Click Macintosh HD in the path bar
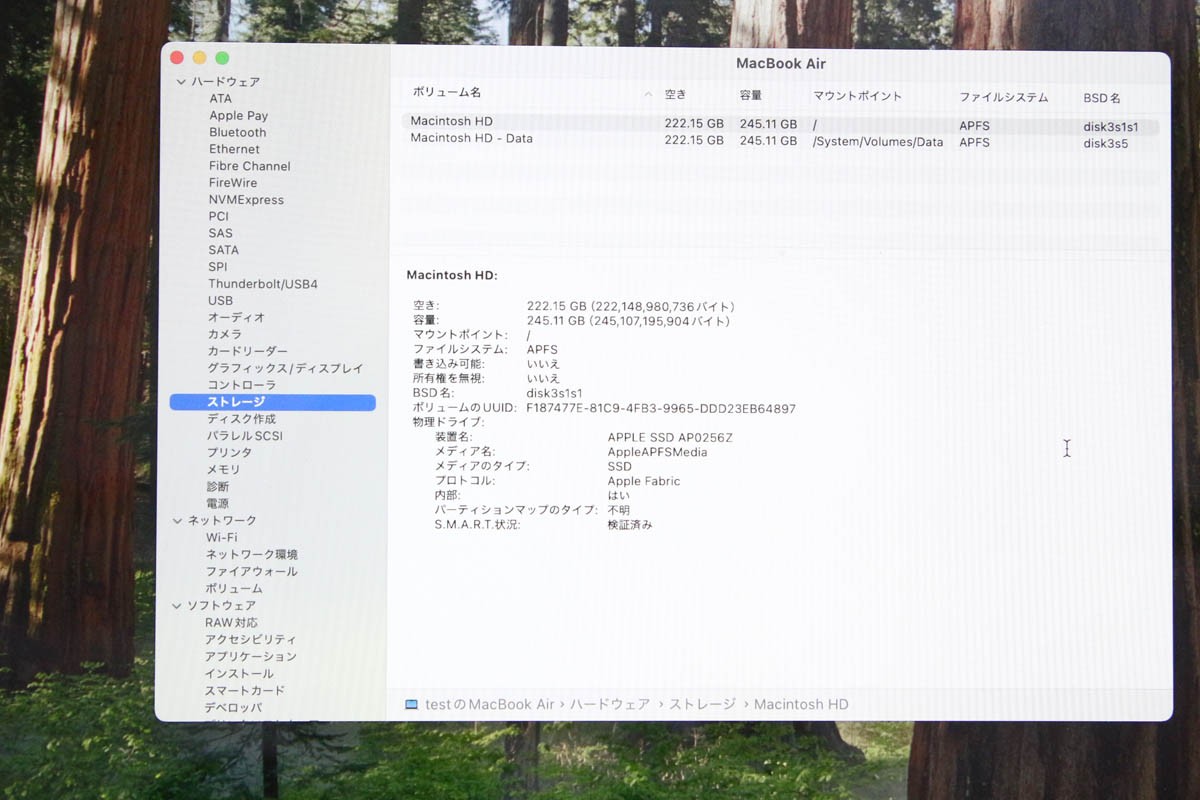The height and width of the screenshot is (800, 1200). tap(801, 704)
